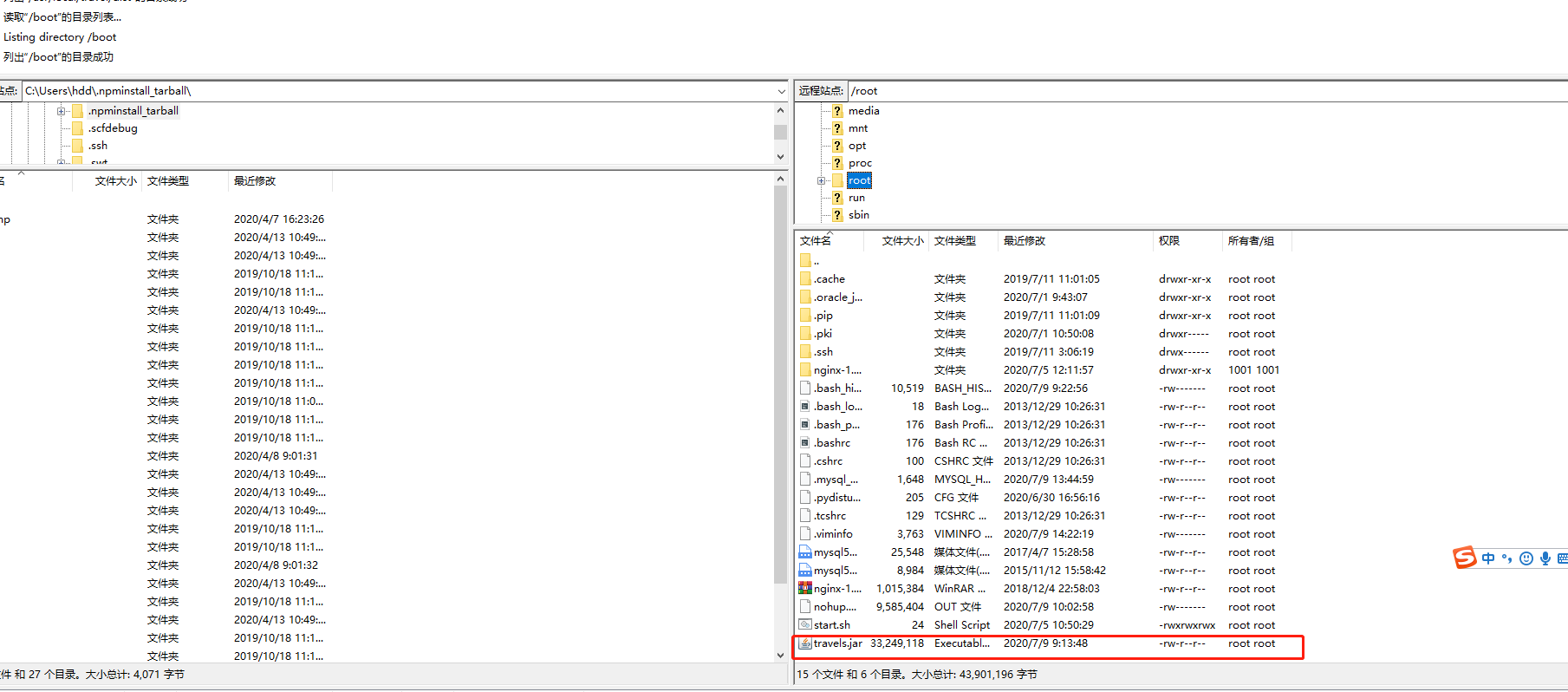Select the nginx-1.... folder row owned by 1001
The width and height of the screenshot is (1568, 692).
pos(1043,370)
